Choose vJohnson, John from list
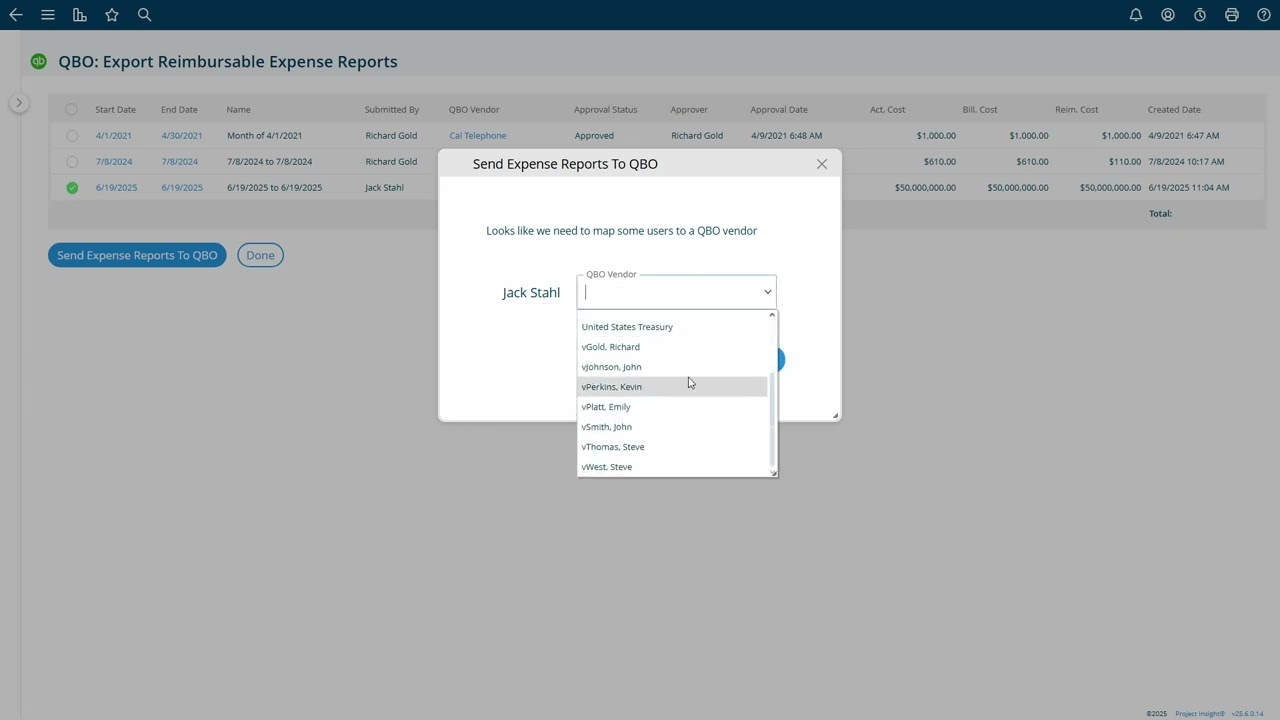Image resolution: width=1280 pixels, height=720 pixels. tap(672, 367)
